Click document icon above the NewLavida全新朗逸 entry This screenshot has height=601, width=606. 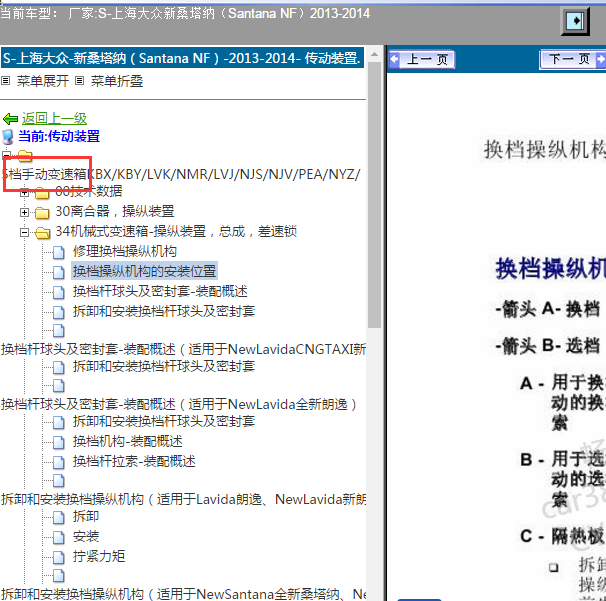coord(59,386)
